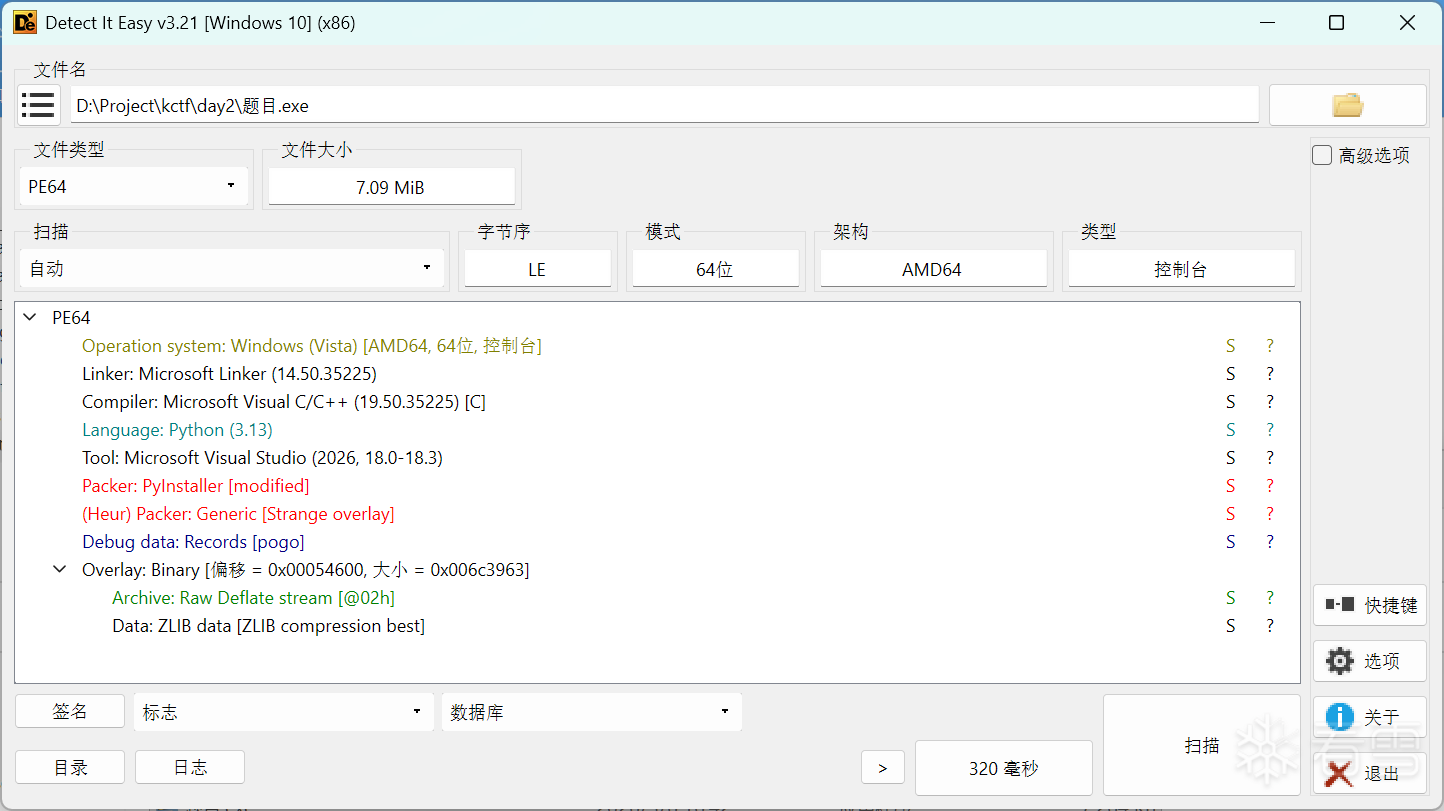This screenshot has height=811, width=1444.
Task: Click the ? link on the Operation system row
Action: (x=1270, y=346)
